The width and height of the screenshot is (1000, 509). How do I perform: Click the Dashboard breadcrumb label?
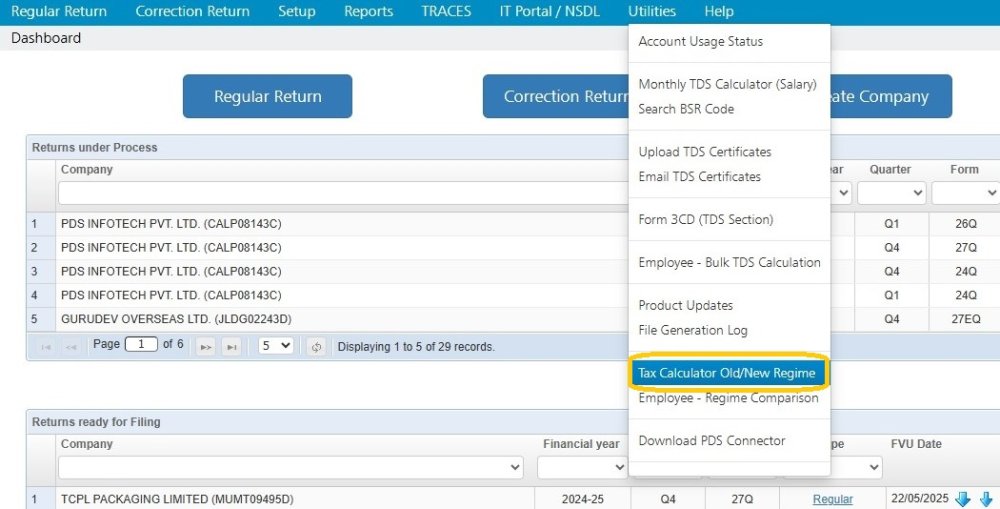tap(46, 38)
